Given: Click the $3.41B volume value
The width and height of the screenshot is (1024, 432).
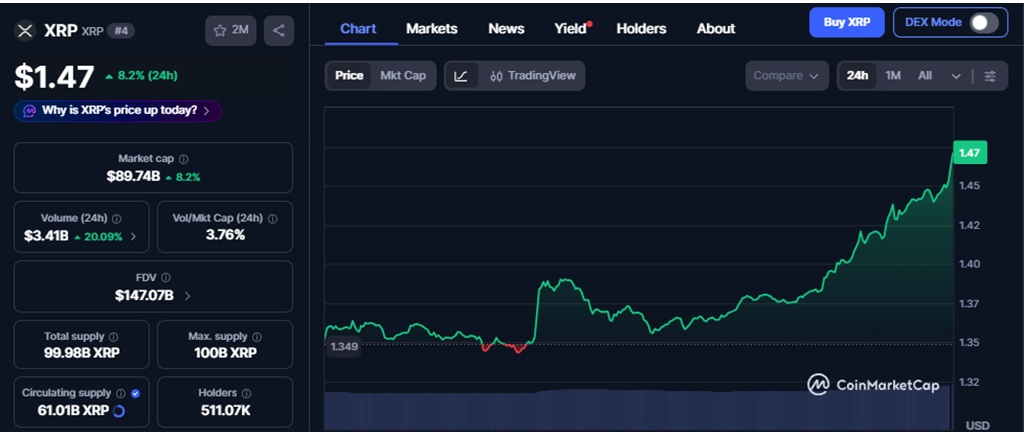Looking at the screenshot, I should click(46, 236).
